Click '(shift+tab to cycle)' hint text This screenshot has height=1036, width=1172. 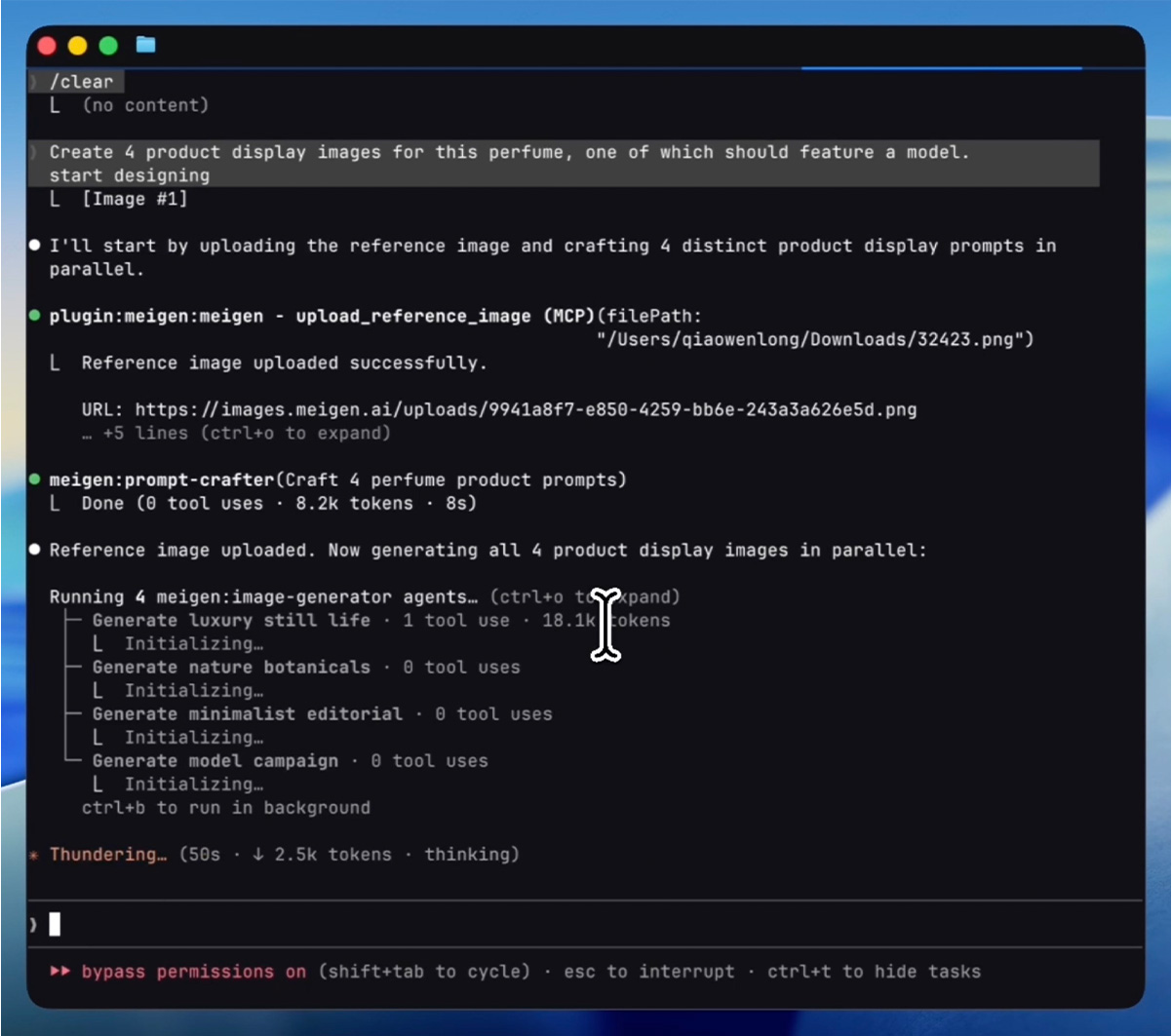pos(423,971)
